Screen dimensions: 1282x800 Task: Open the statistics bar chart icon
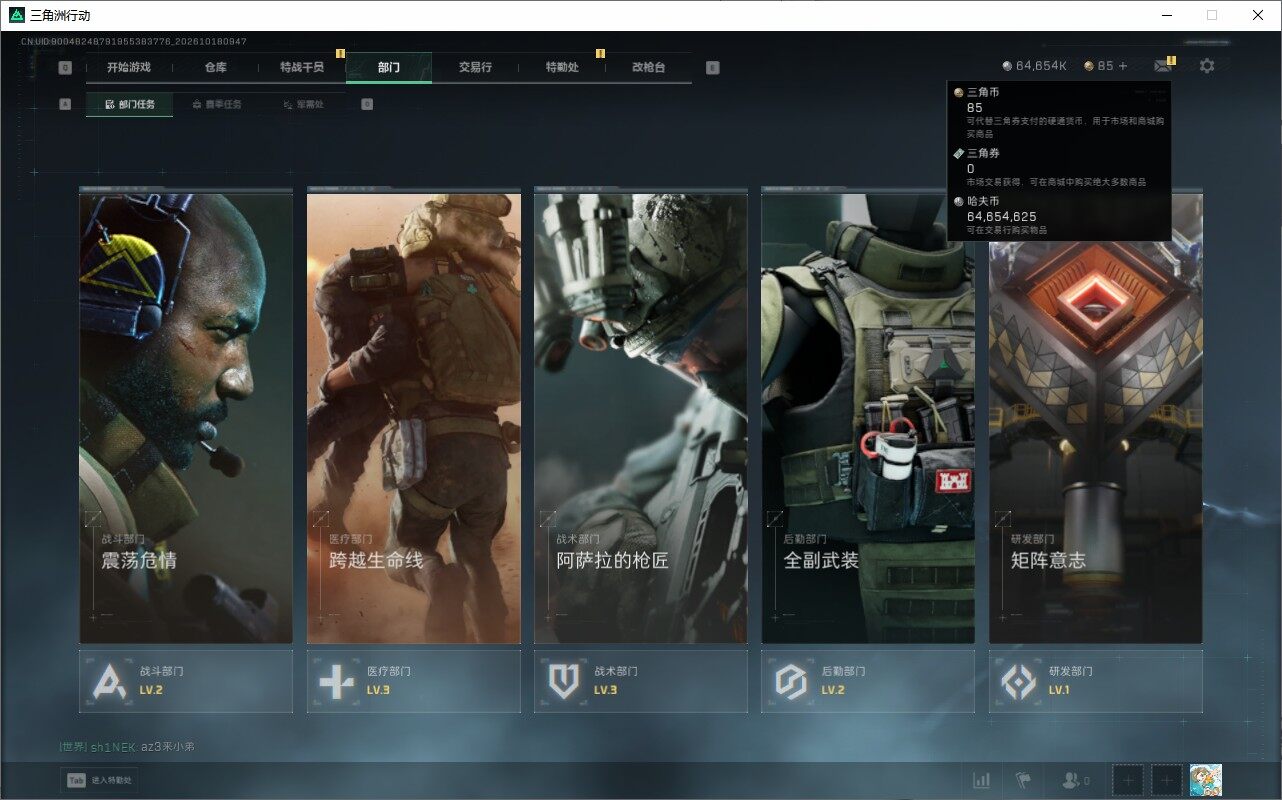(982, 780)
